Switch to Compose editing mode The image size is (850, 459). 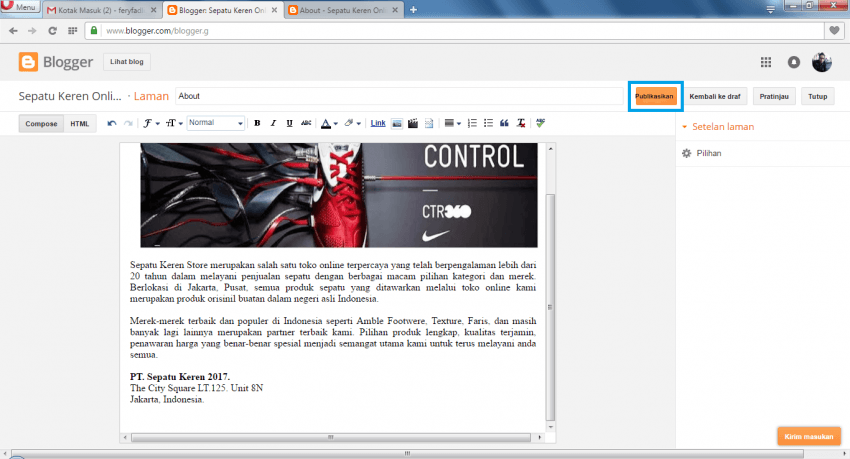[x=41, y=124]
